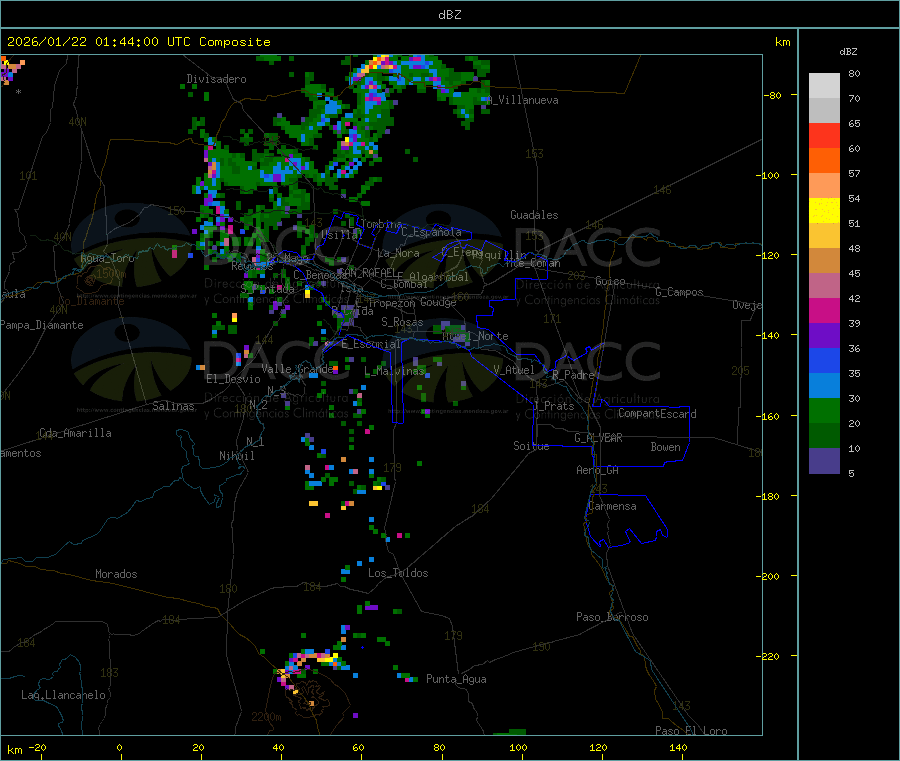Click the Guadales location label
This screenshot has height=761, width=900.
pos(534,215)
